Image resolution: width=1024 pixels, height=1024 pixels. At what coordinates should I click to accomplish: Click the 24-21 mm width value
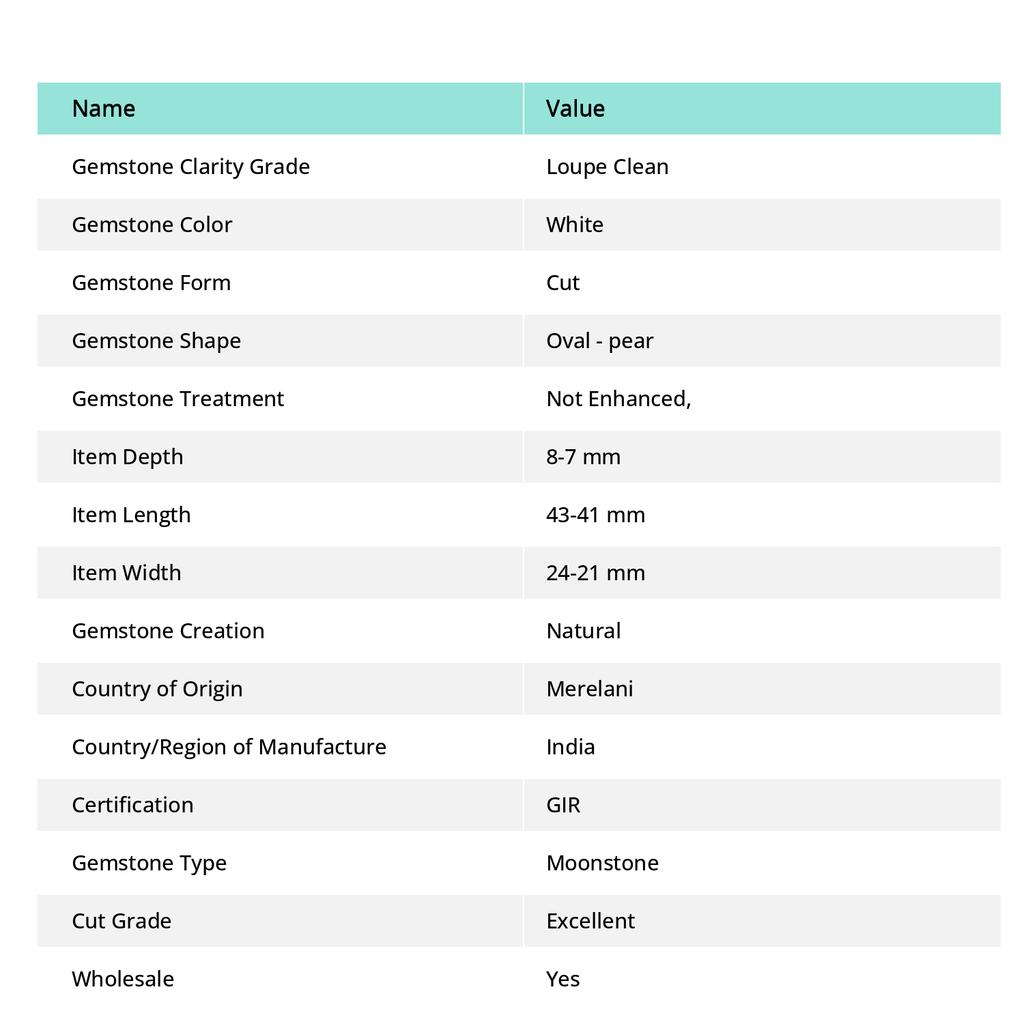[x=595, y=572]
